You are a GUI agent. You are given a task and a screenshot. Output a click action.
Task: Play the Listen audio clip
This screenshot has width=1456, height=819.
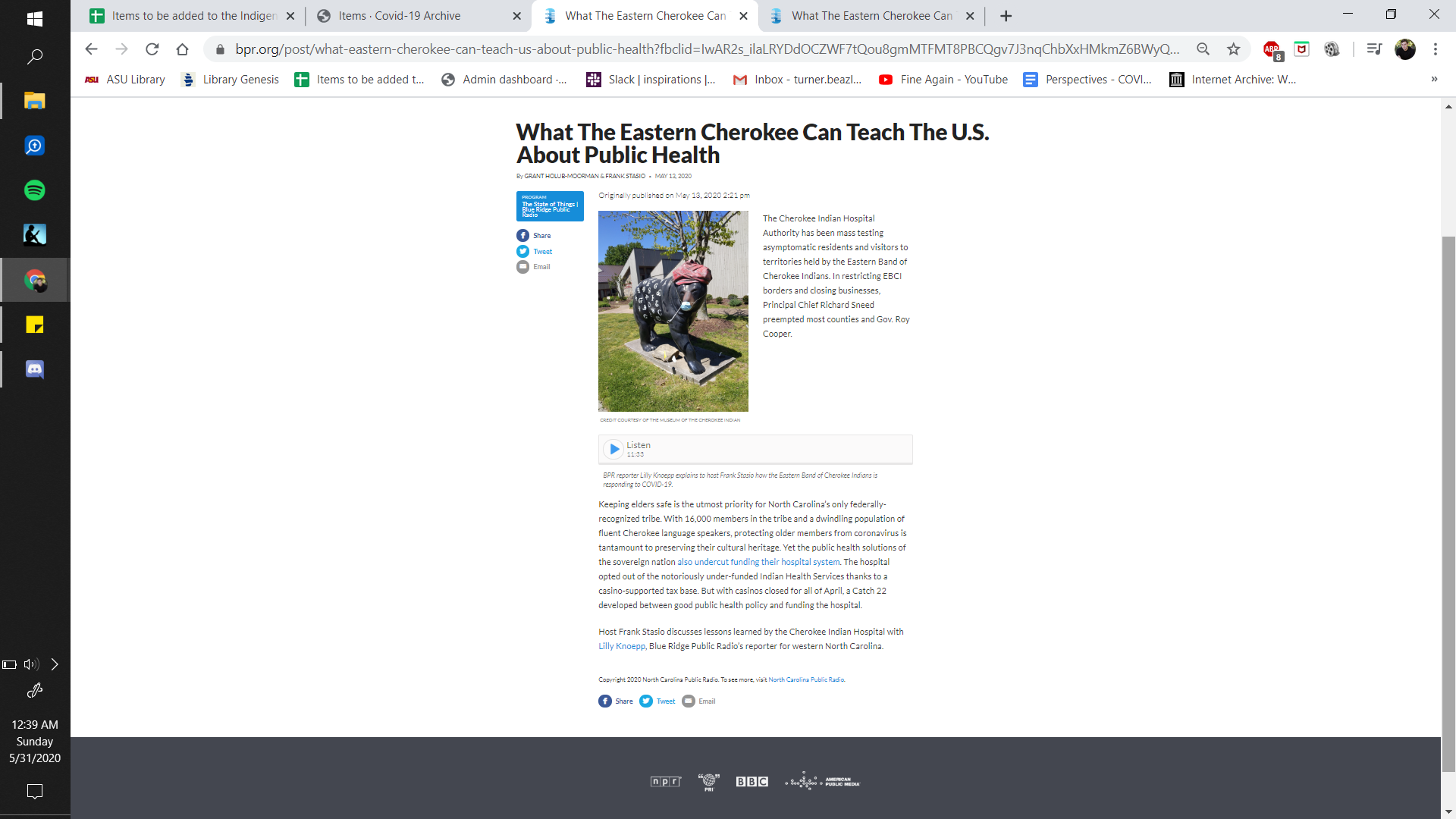pyautogui.click(x=614, y=449)
